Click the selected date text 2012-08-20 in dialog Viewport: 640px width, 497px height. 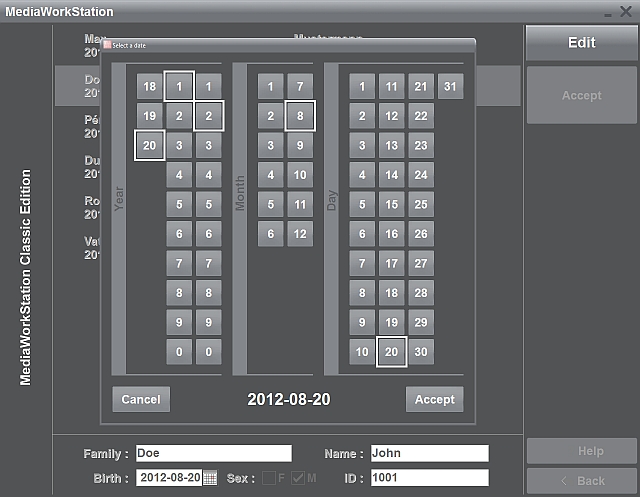coord(289,399)
